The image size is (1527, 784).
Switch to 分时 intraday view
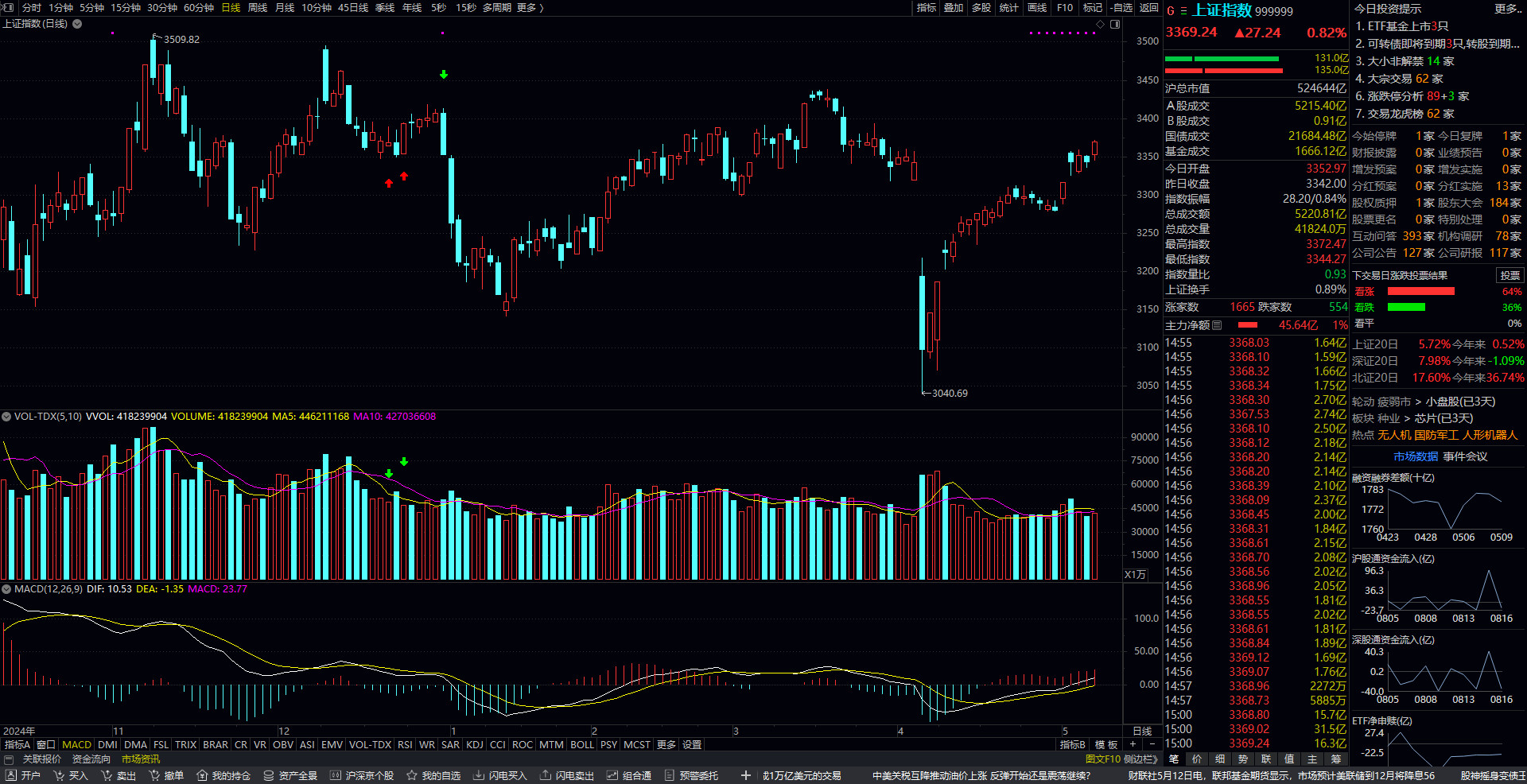pyautogui.click(x=32, y=8)
